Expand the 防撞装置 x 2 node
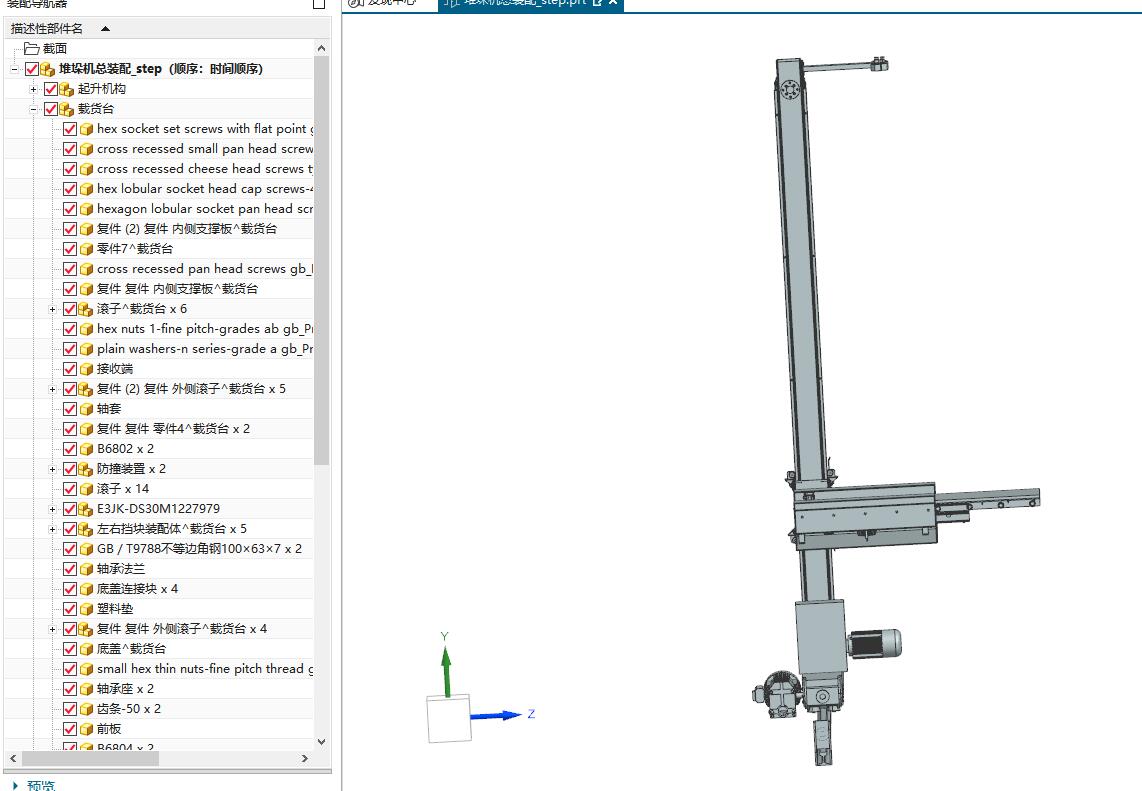This screenshot has height=791, width=1142. 52,470
